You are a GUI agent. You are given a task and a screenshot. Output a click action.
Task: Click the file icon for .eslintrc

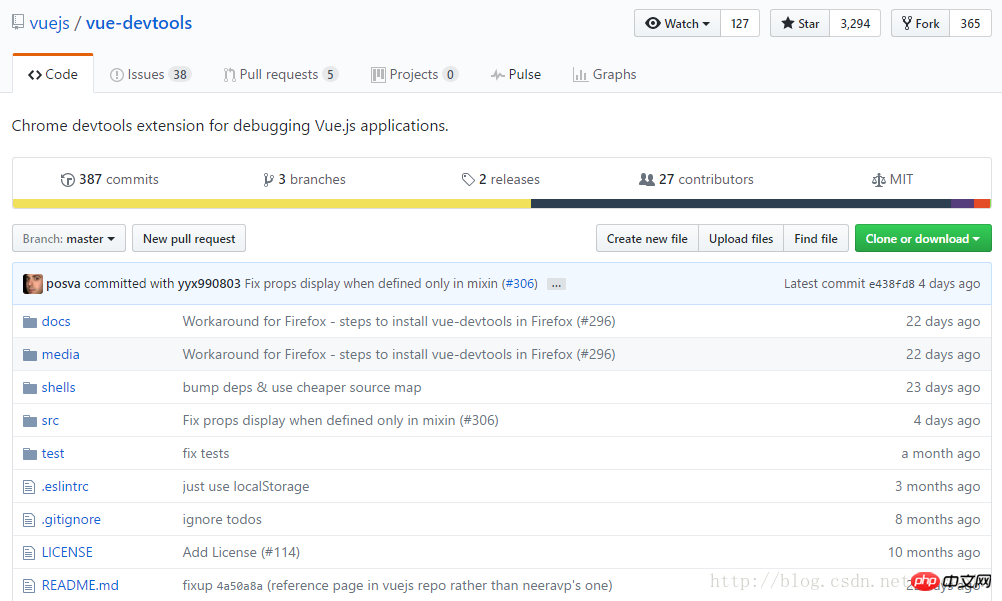(x=29, y=487)
